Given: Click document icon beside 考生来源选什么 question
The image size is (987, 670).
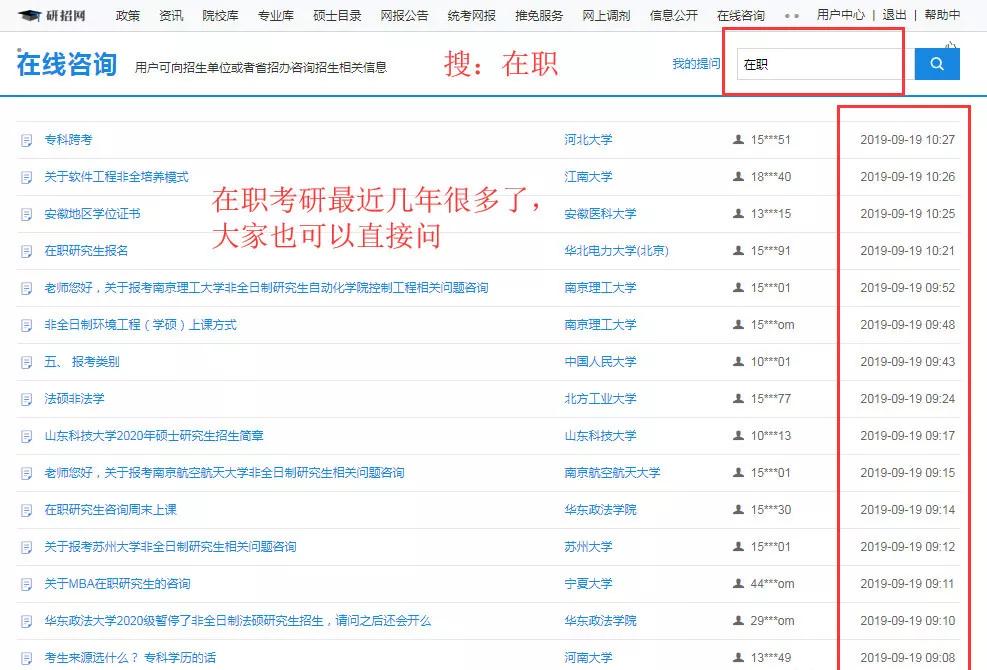Looking at the screenshot, I should [x=26, y=658].
